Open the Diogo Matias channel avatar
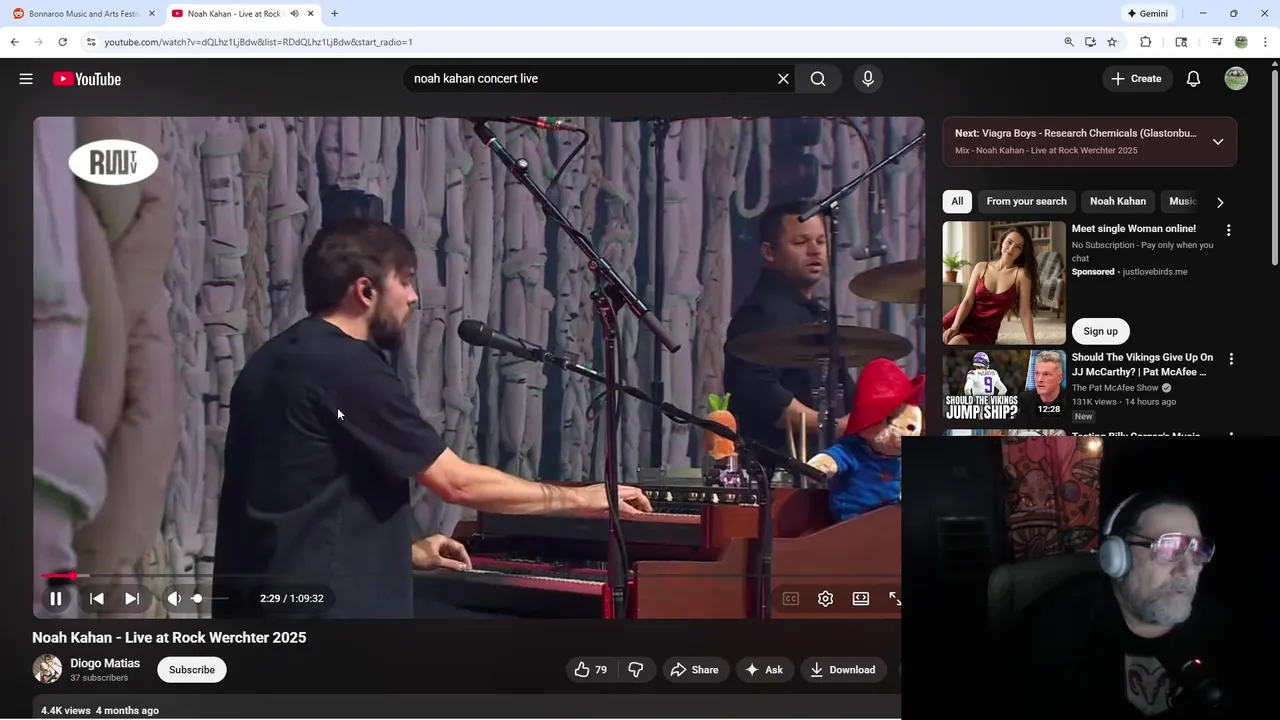This screenshot has height=720, width=1280. [47, 669]
